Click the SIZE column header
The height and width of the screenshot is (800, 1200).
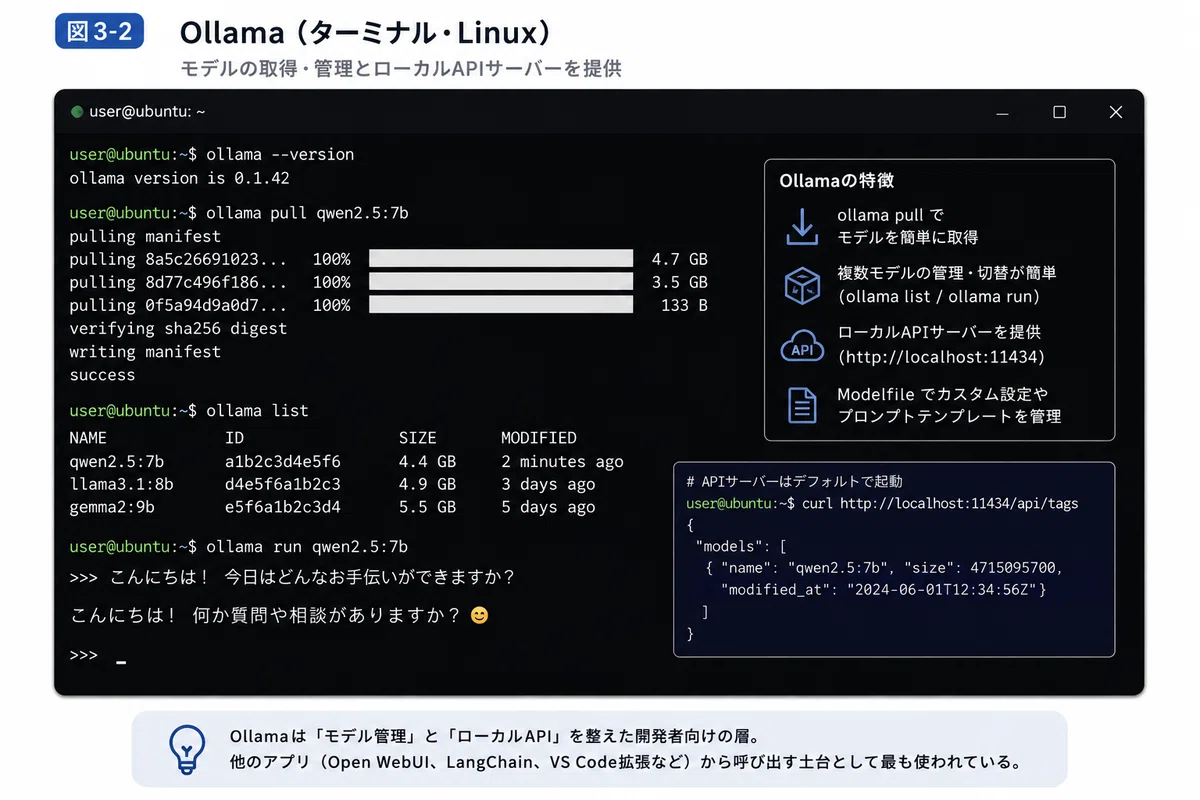coord(417,438)
